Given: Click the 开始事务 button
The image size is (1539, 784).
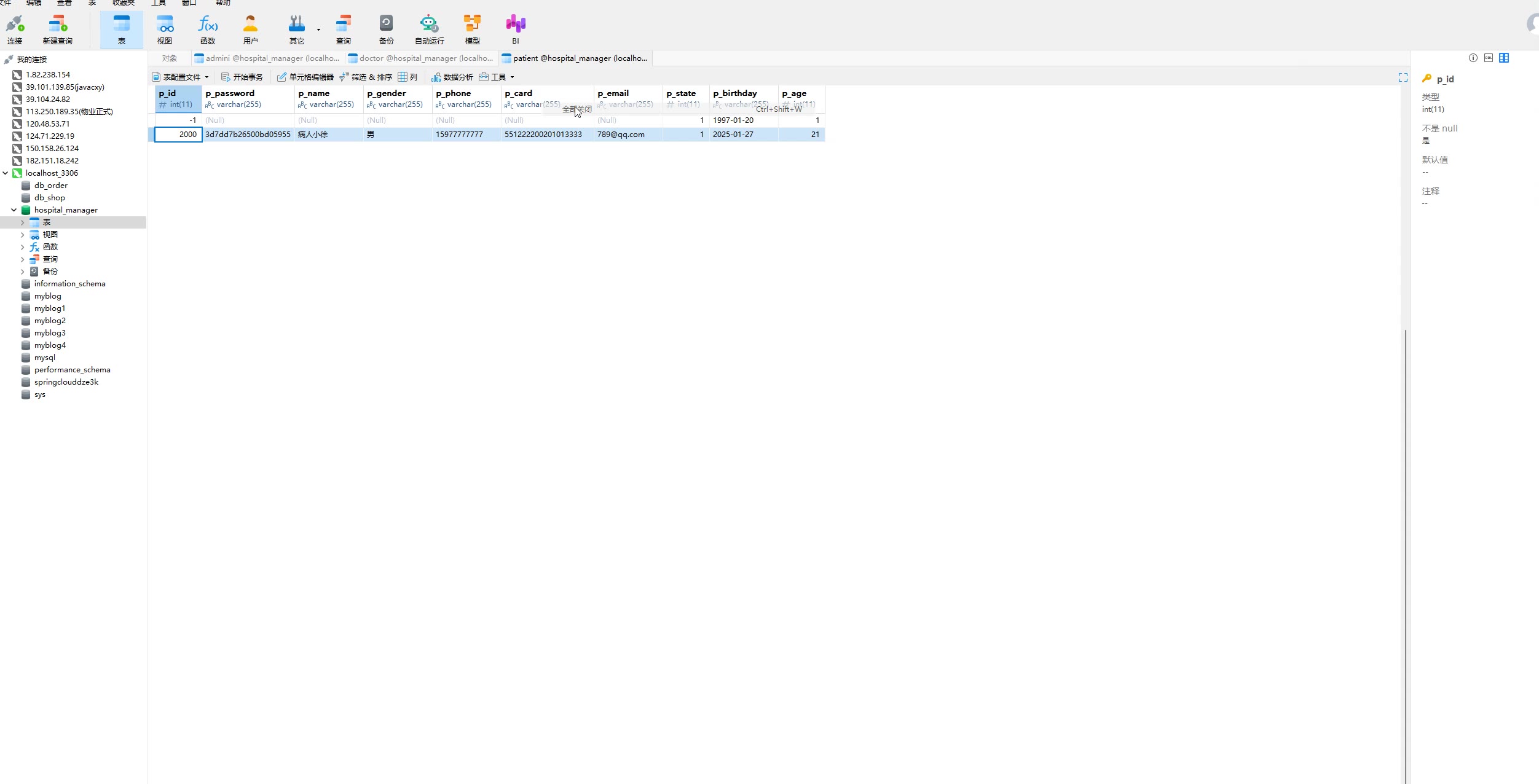Looking at the screenshot, I should click(x=242, y=77).
